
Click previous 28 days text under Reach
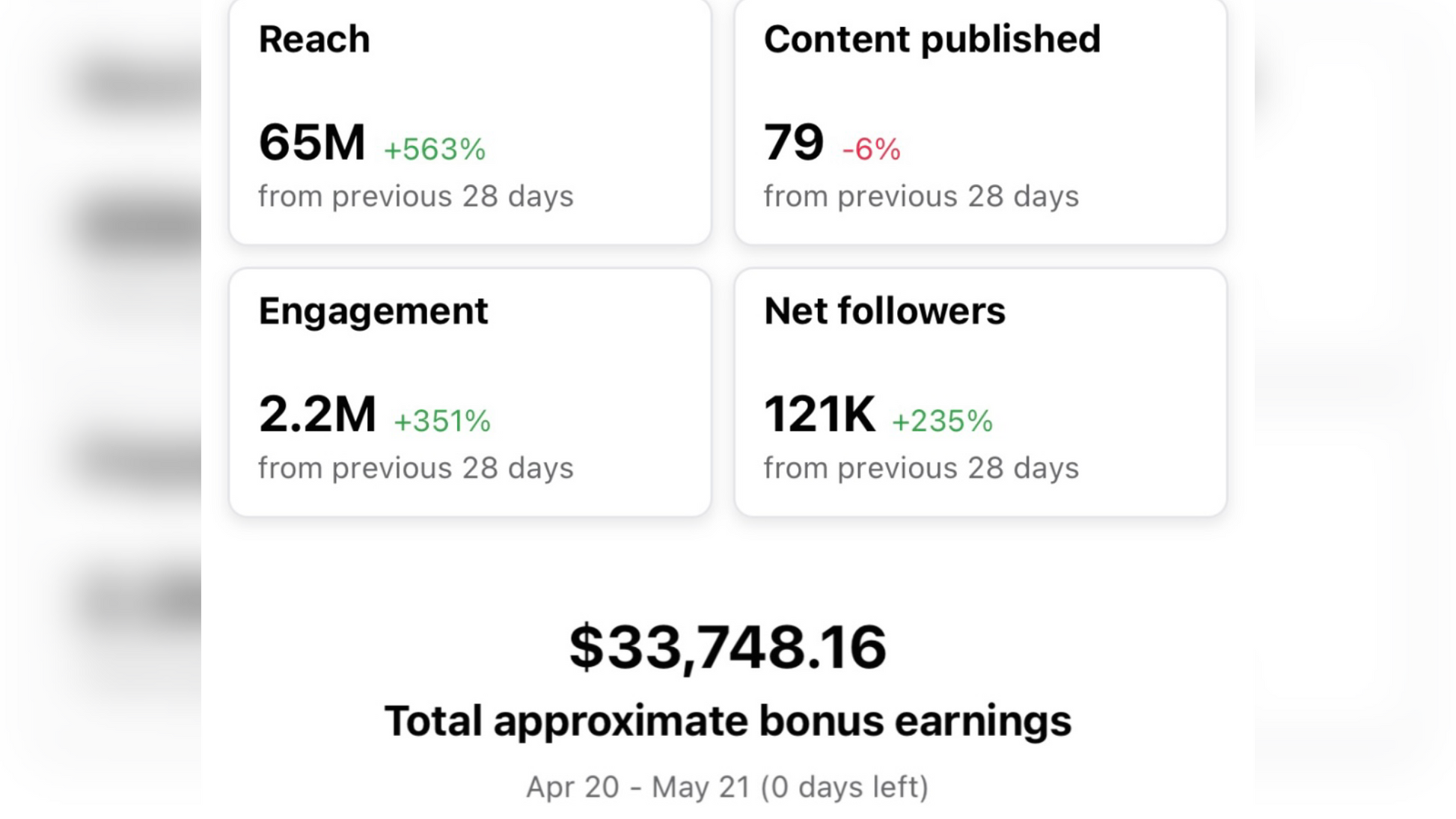click(415, 196)
